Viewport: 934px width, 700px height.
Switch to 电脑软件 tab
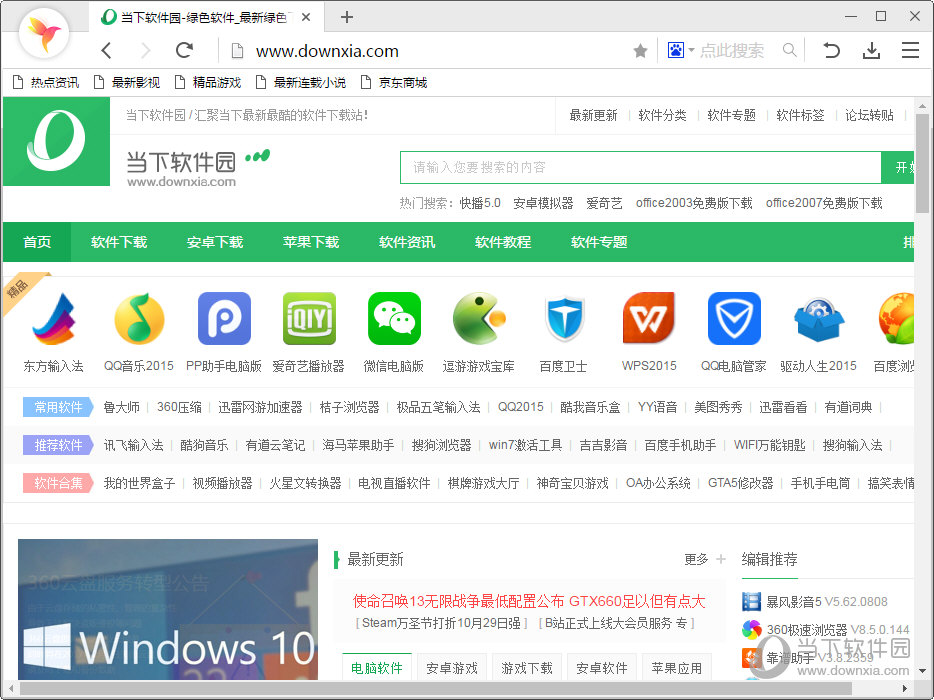pos(376,668)
